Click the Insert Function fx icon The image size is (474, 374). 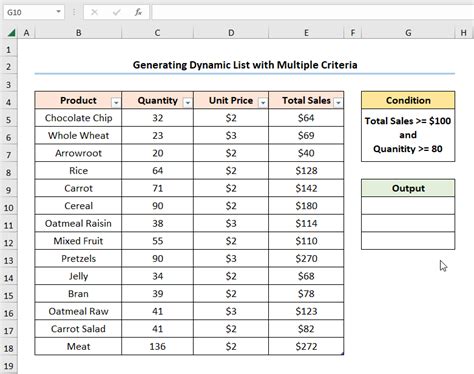pyautogui.click(x=138, y=13)
